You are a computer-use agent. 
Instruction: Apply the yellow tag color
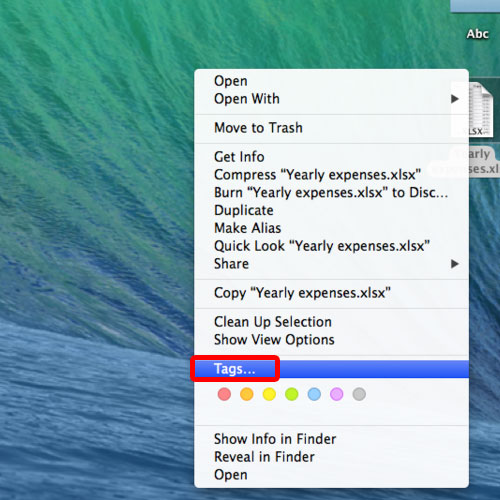pos(269,394)
